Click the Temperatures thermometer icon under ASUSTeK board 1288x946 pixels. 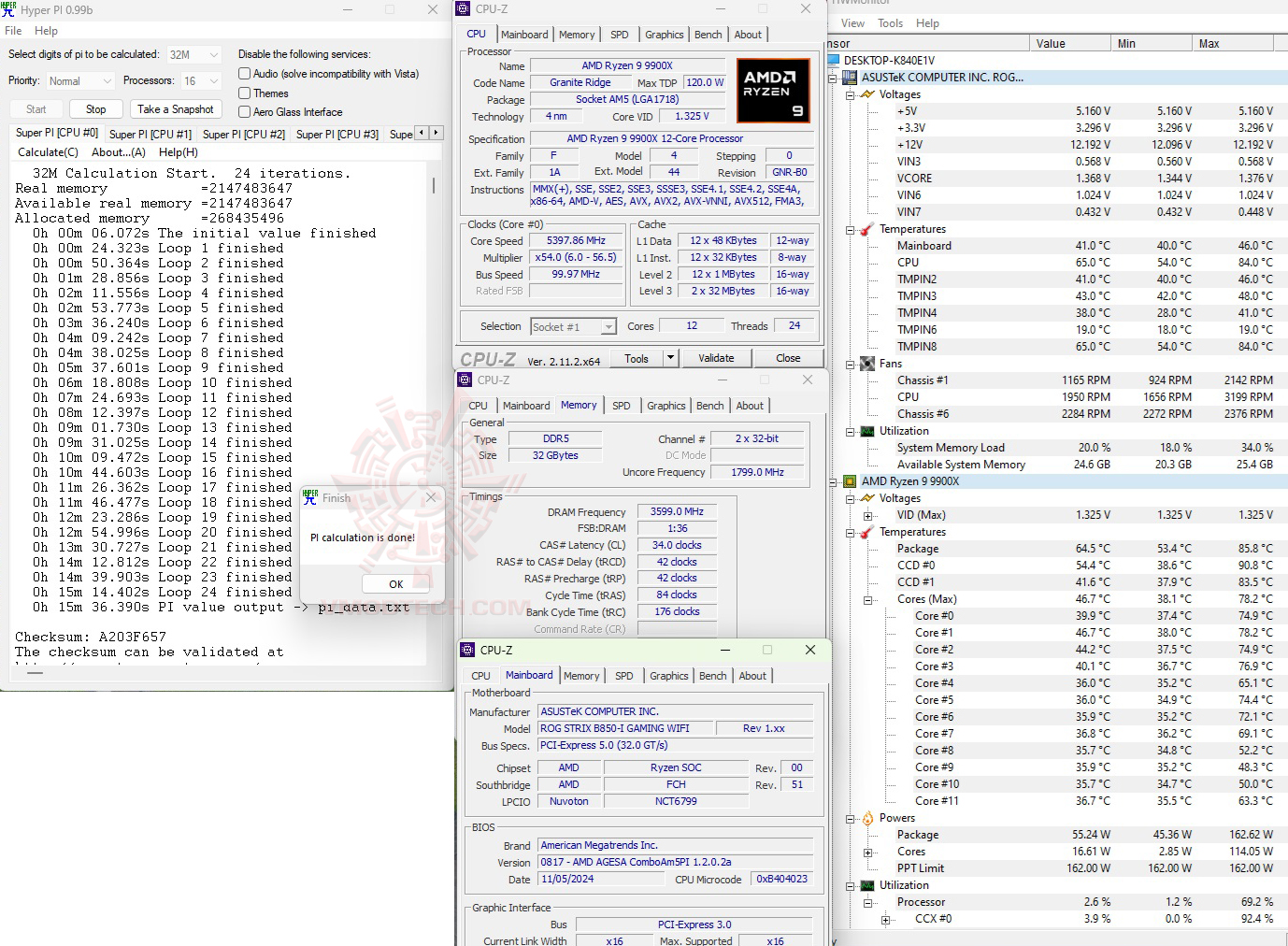(x=867, y=229)
